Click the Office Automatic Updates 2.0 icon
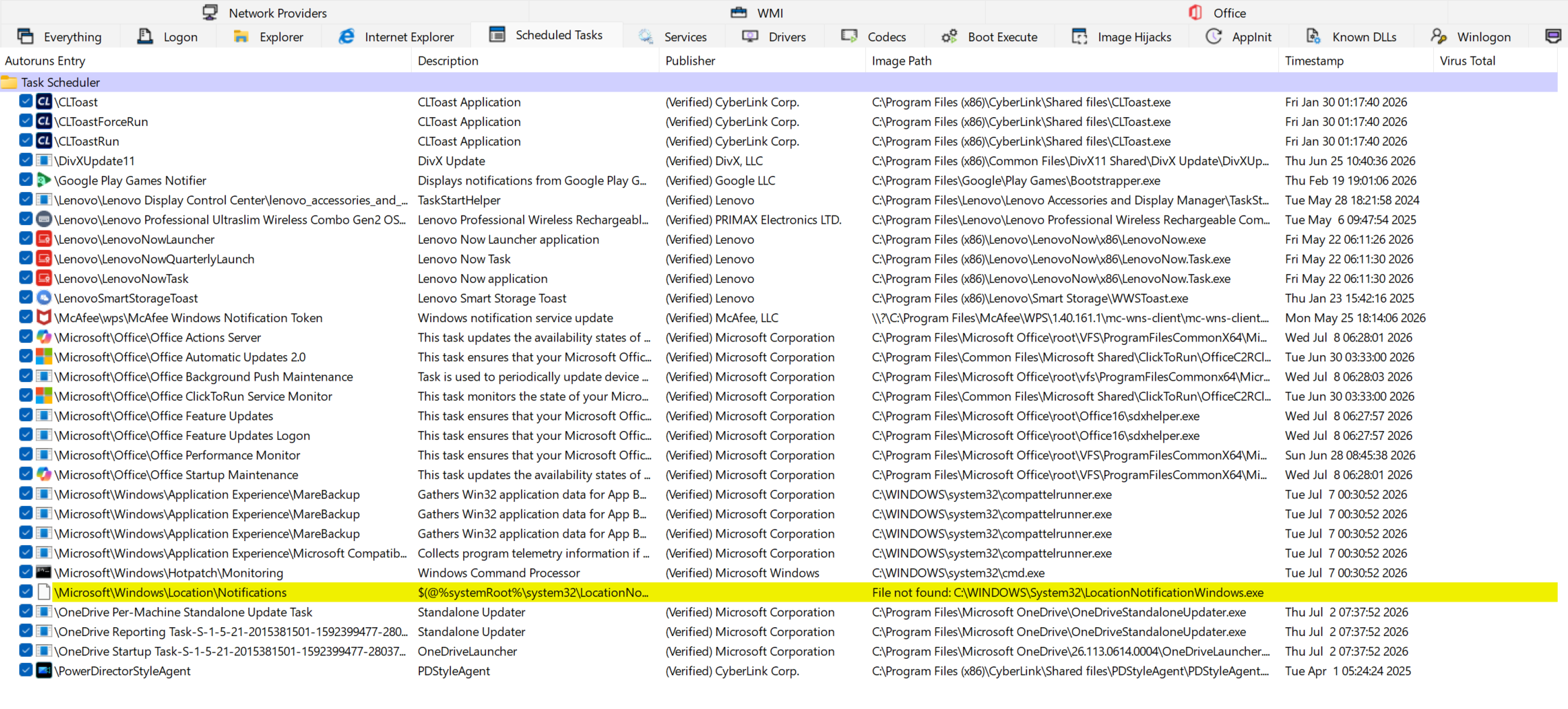Screen dimensions: 1568x709 [44, 357]
